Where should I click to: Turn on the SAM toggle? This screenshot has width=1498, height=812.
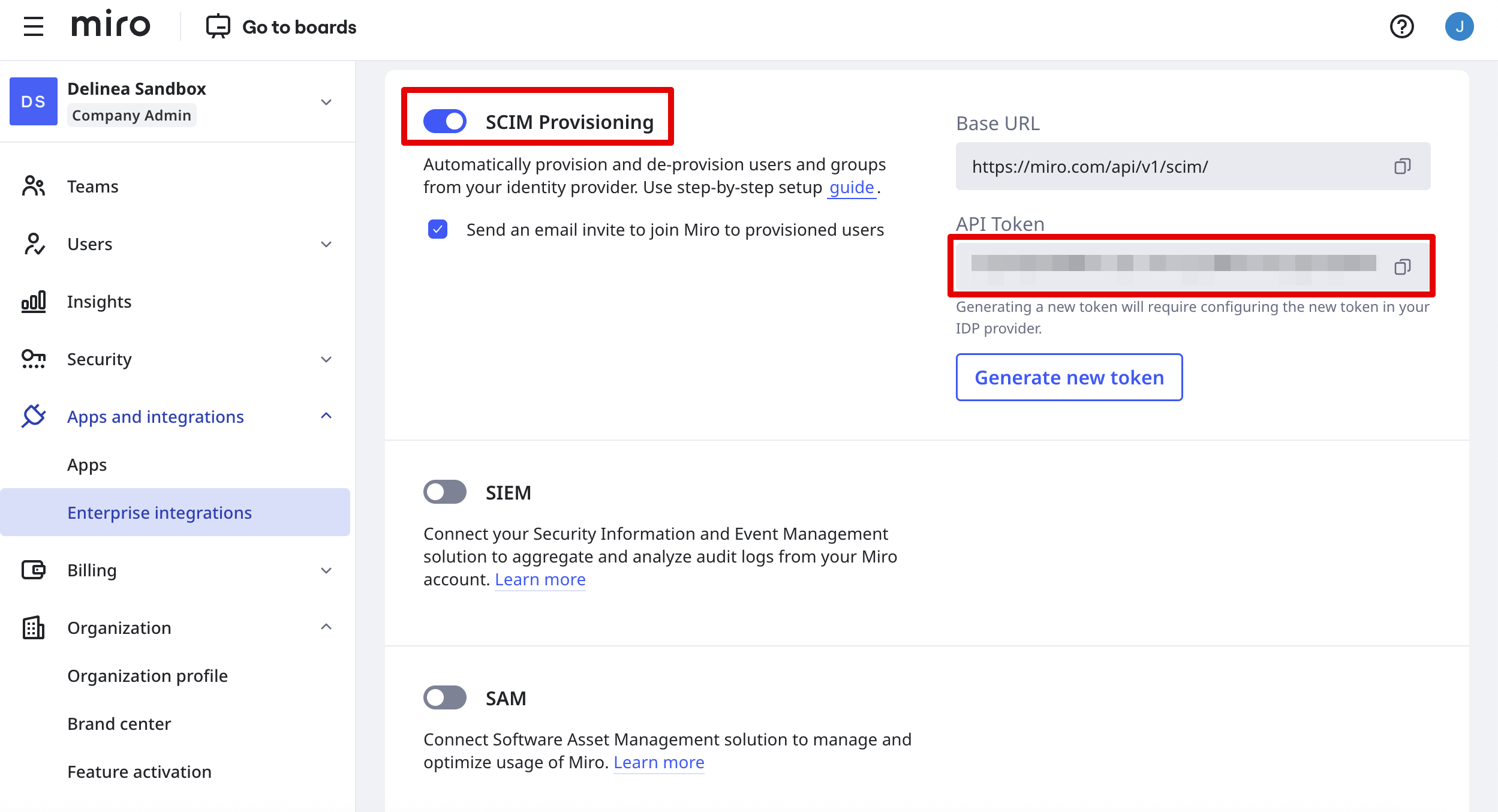(x=445, y=697)
